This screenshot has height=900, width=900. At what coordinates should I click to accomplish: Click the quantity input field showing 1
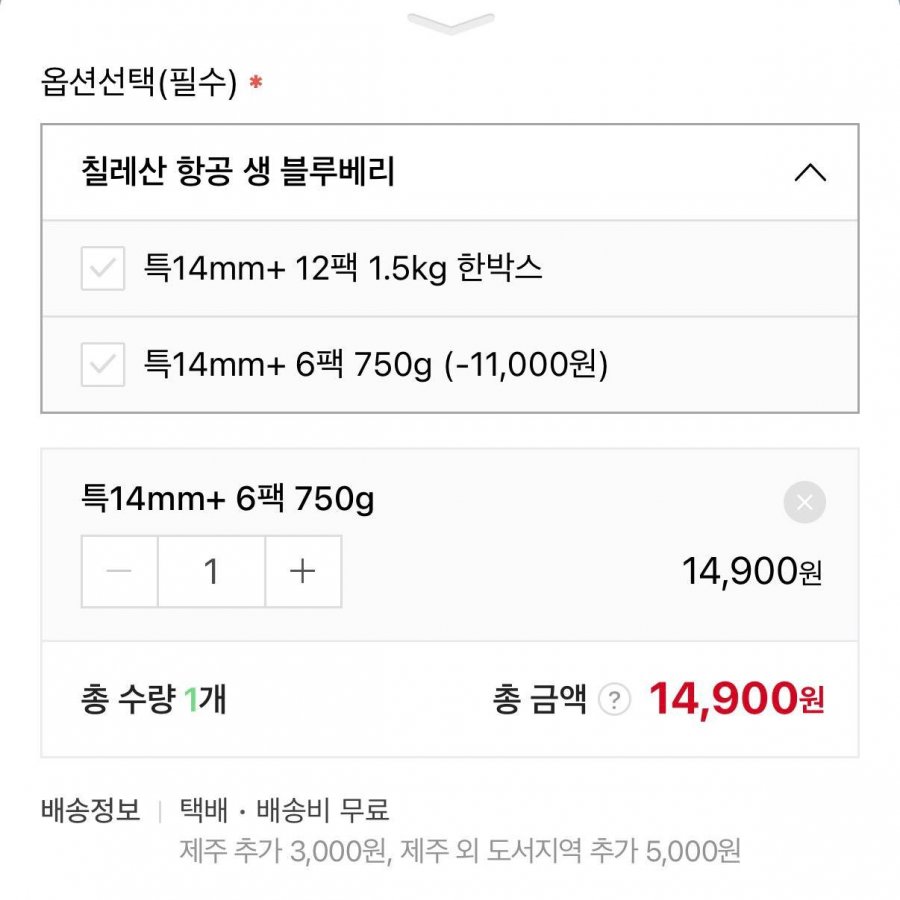point(211,571)
